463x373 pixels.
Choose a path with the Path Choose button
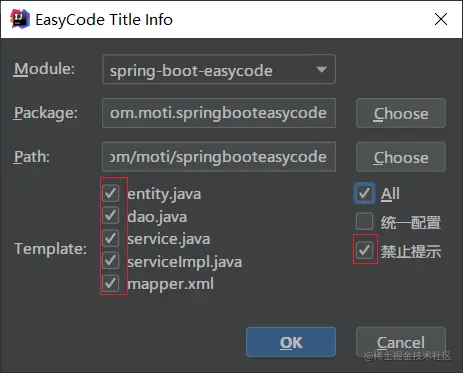coord(401,157)
